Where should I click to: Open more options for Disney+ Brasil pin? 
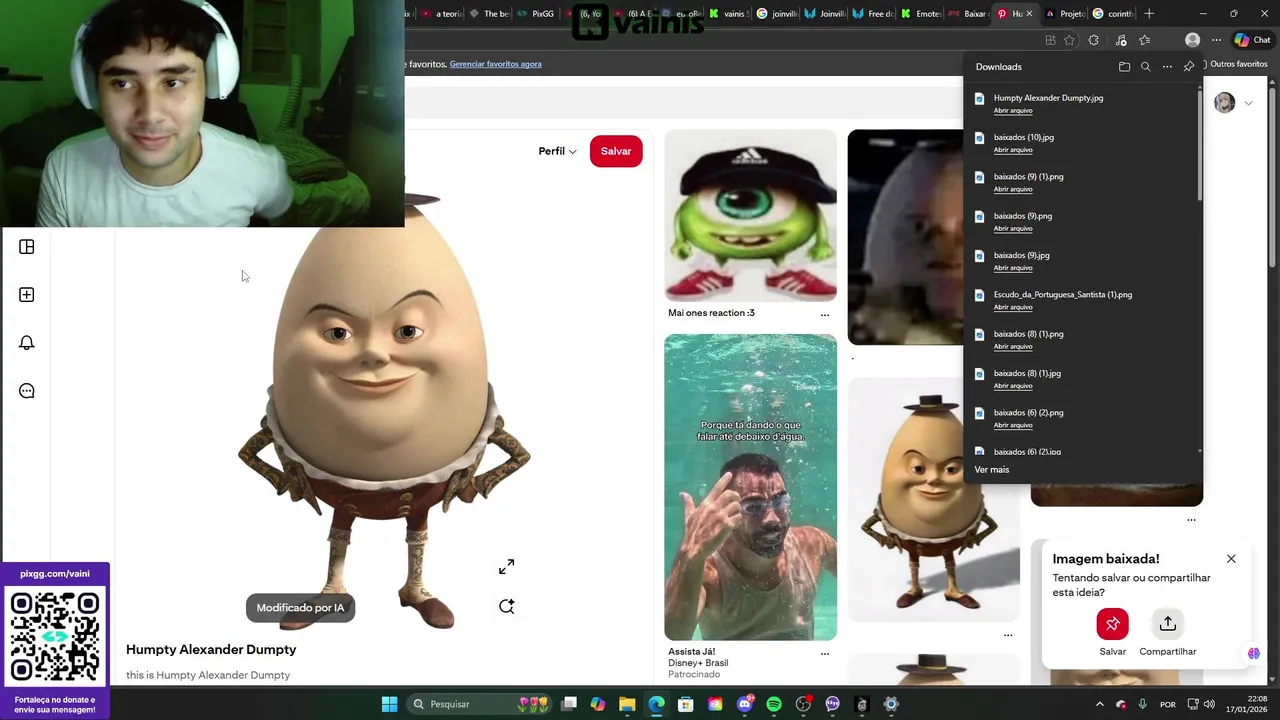click(825, 653)
